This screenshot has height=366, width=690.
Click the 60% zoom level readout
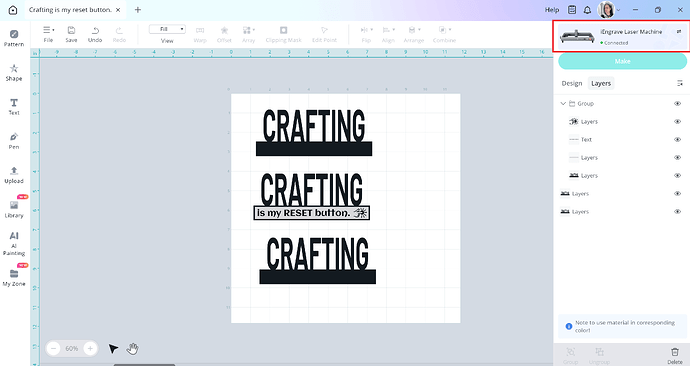click(72, 348)
